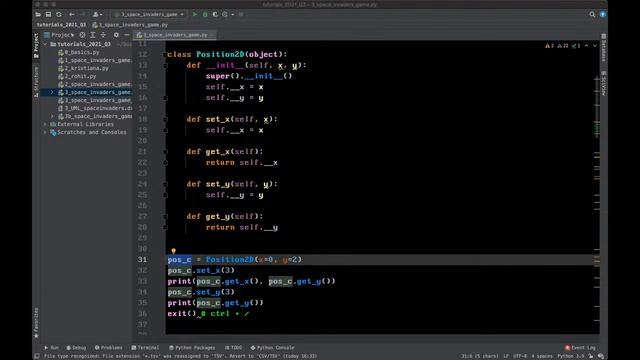Toggle tool window bars icon at bottom-left corner
This screenshot has height=360, width=640.
click(x=37, y=356)
